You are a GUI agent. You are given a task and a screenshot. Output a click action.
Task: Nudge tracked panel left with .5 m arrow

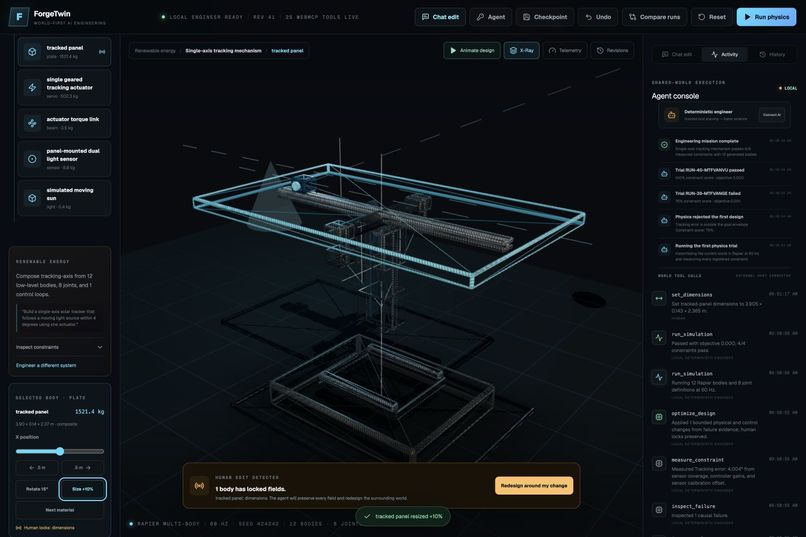click(38, 468)
